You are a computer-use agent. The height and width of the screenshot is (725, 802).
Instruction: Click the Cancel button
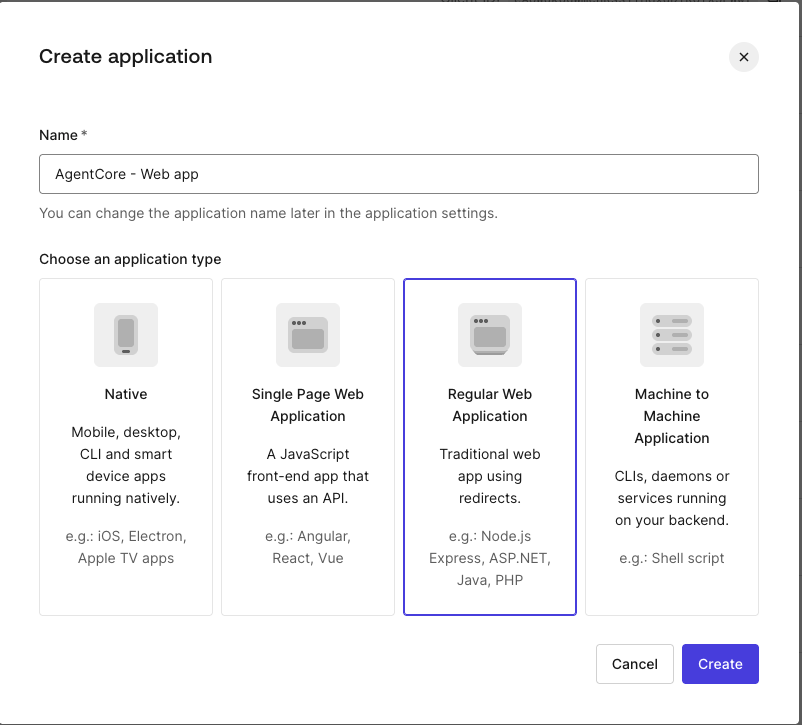pyautogui.click(x=634, y=663)
